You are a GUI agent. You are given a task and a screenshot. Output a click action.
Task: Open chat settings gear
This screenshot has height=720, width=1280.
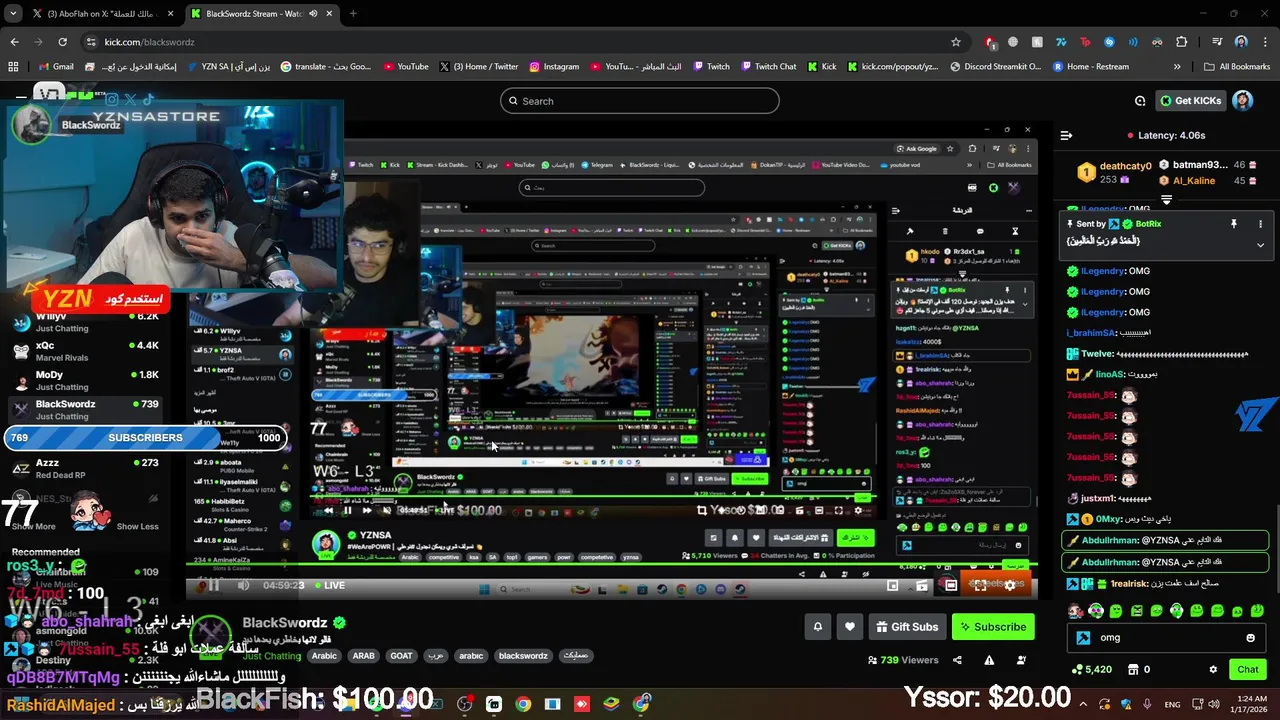pos(1213,669)
